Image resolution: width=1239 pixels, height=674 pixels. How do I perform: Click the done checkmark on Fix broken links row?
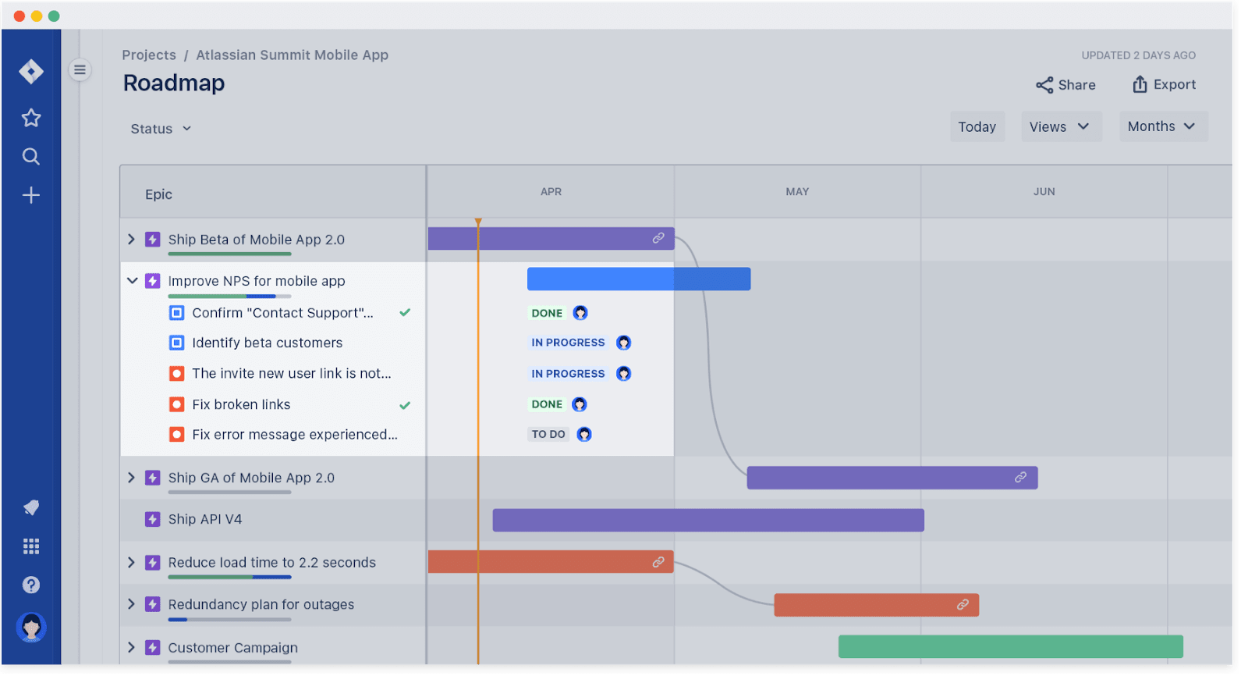point(405,405)
